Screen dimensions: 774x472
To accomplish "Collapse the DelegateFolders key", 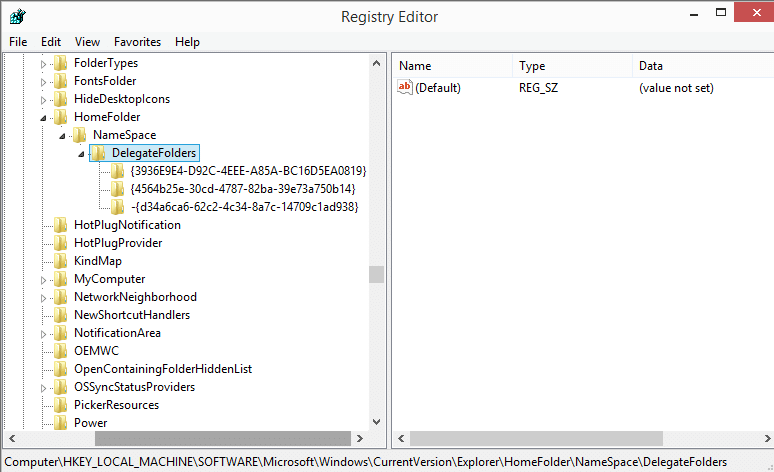I will [x=81, y=155].
